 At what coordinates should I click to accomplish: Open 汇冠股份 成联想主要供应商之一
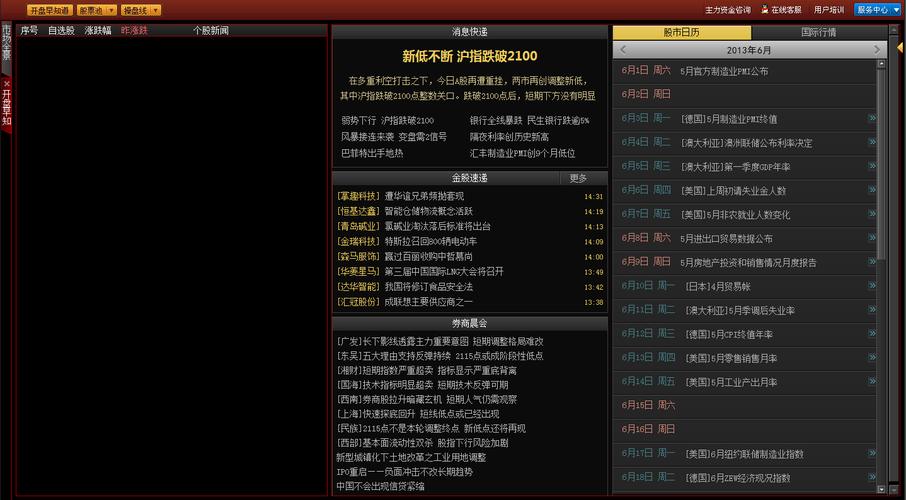(405, 302)
